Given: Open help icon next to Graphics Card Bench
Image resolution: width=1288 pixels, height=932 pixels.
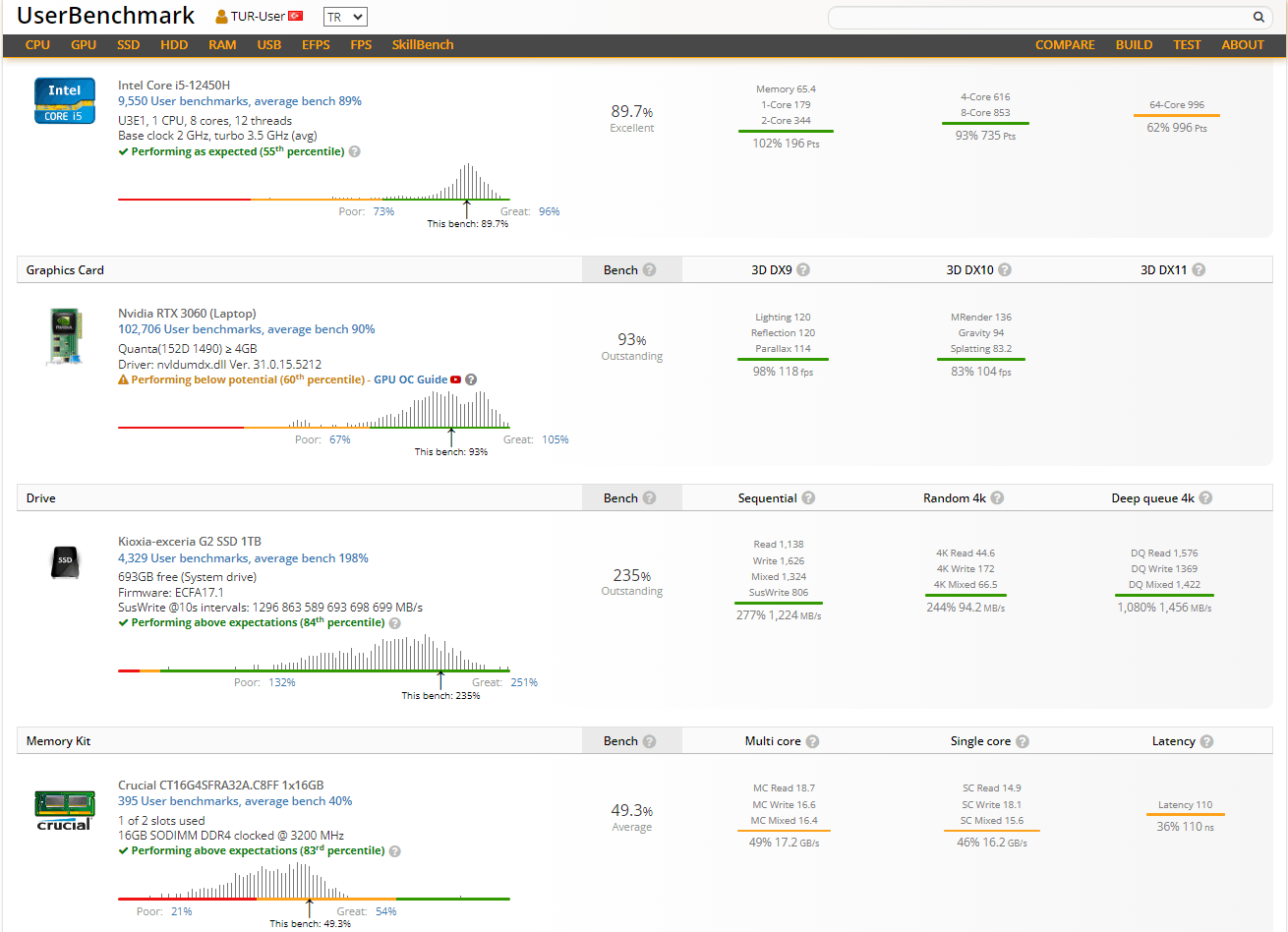Looking at the screenshot, I should coord(649,269).
